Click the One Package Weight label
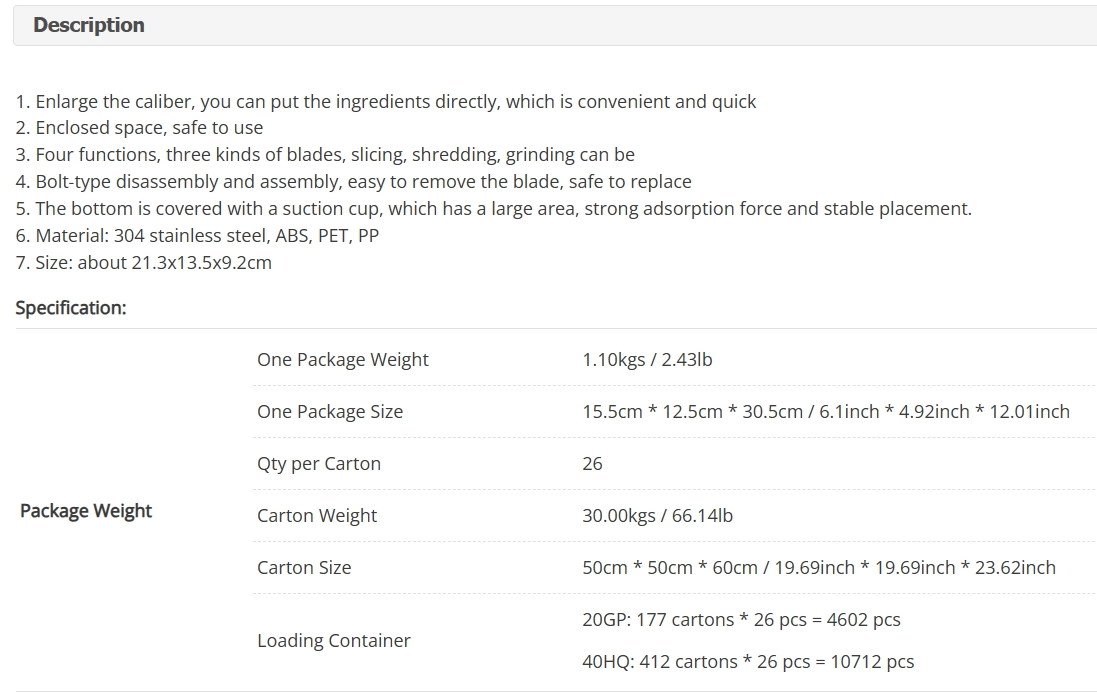 pos(342,359)
